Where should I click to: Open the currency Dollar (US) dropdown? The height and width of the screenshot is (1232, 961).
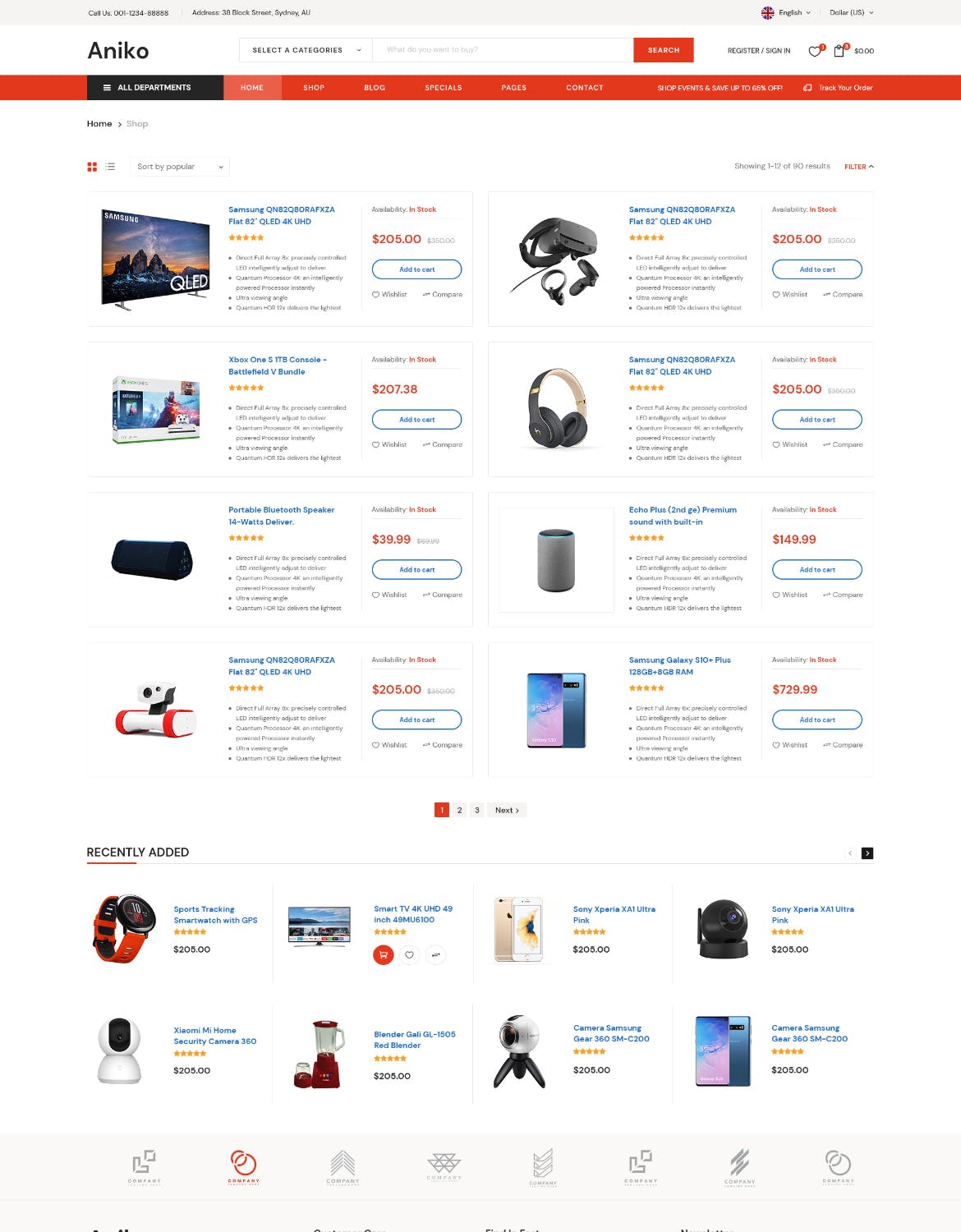coord(850,12)
